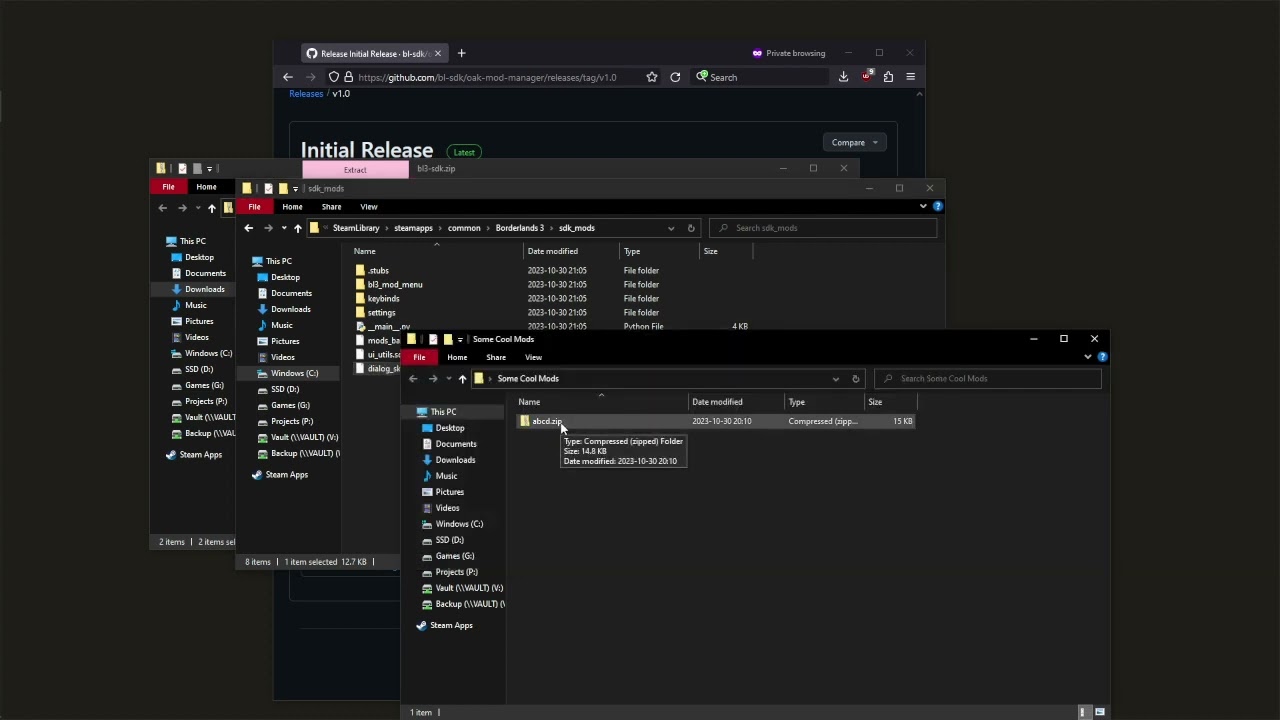
Task: Go back in the browser
Action: (288, 77)
